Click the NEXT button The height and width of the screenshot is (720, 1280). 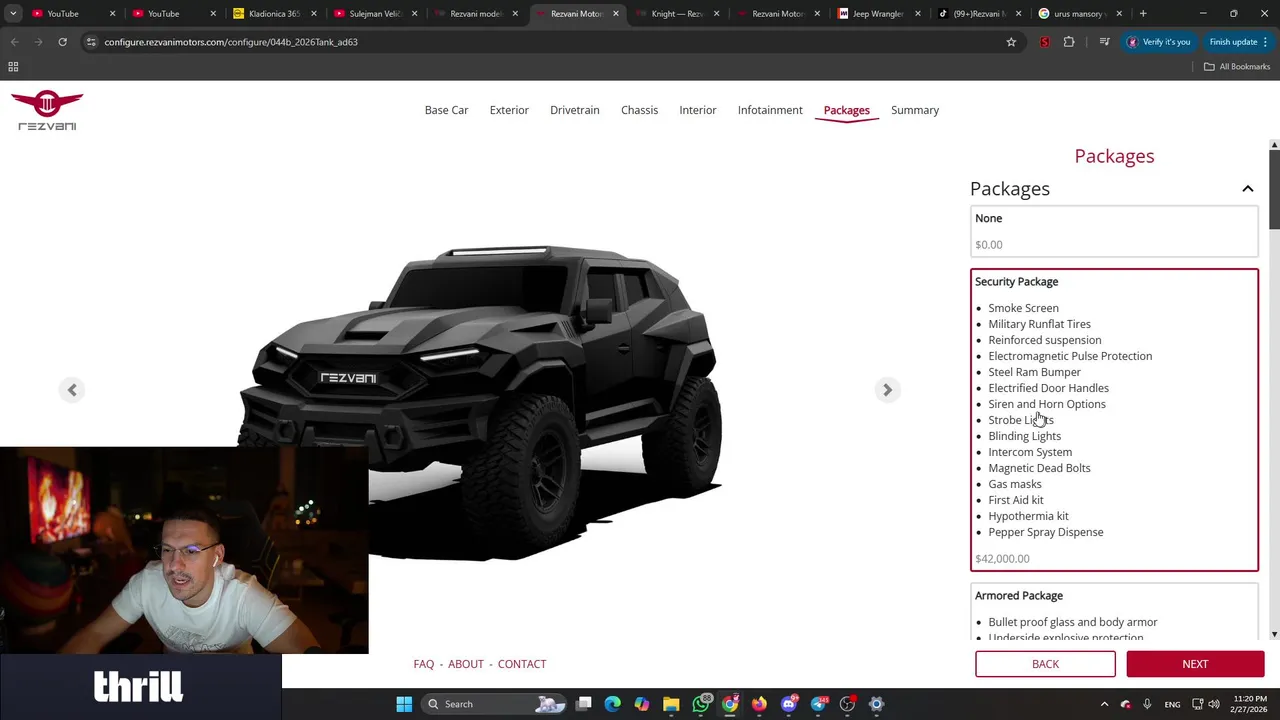1195,664
